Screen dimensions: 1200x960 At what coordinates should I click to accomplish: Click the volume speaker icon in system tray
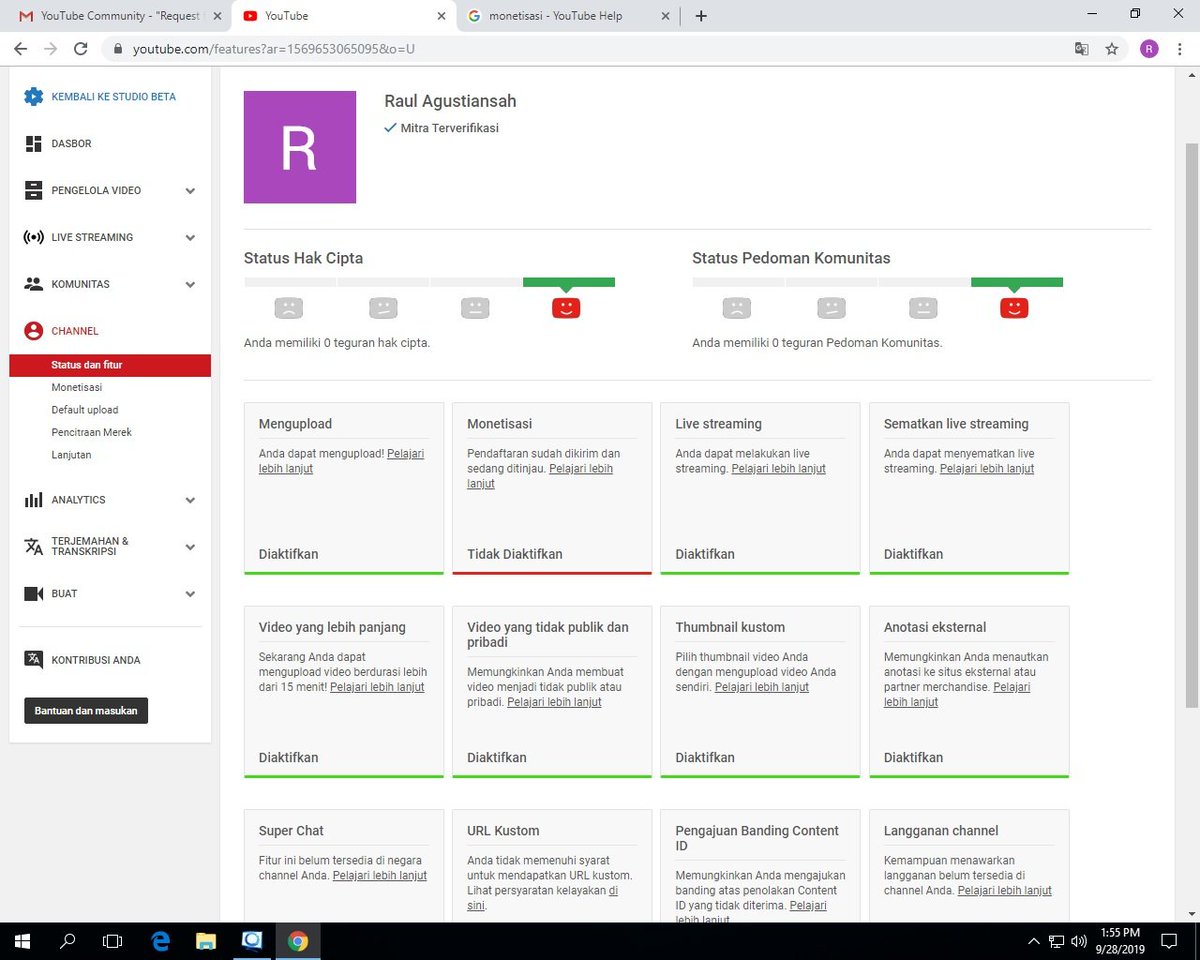[1078, 941]
